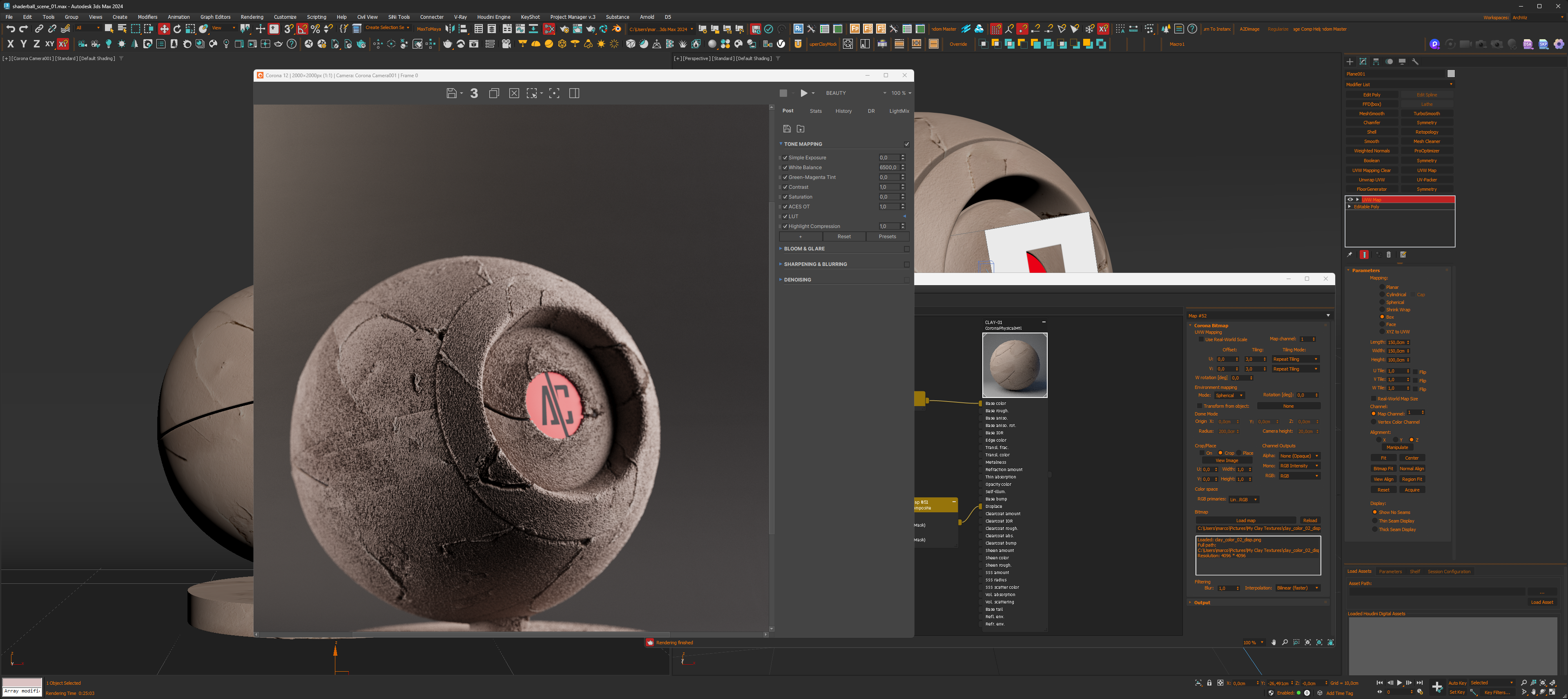Image resolution: width=1568 pixels, height=699 pixels.
Task: Toggle the Angle Snap tool
Action: (303, 29)
